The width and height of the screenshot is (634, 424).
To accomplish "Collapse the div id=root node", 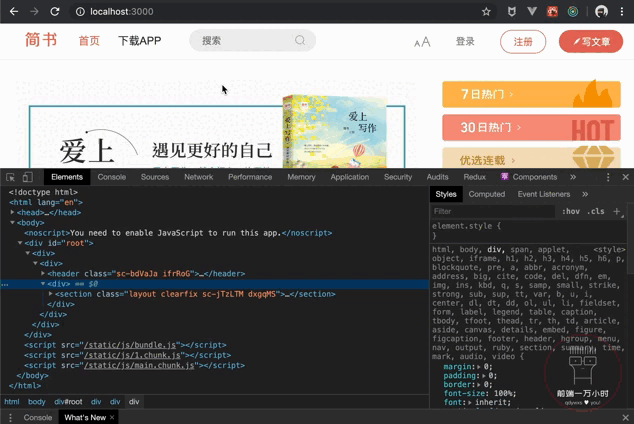I will point(20,243).
